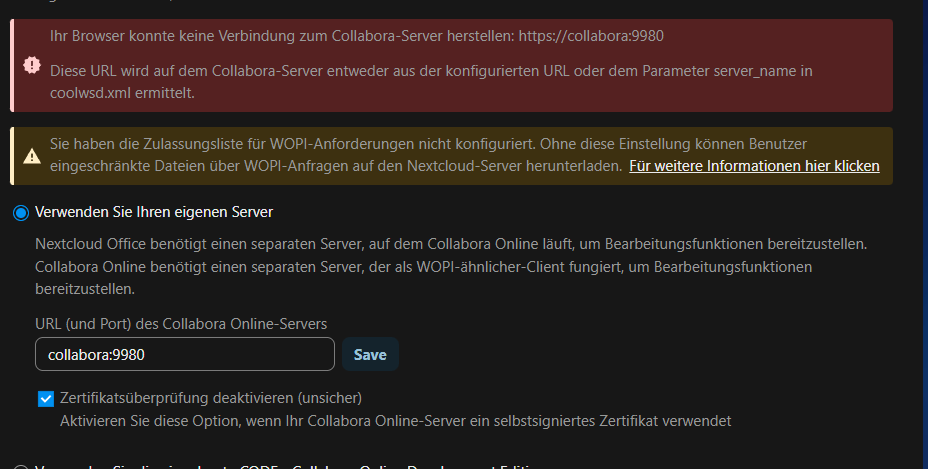The height and width of the screenshot is (469, 928).
Task: Click the yellow warning triangle icon in the WOPI alert
Action: tap(32, 156)
